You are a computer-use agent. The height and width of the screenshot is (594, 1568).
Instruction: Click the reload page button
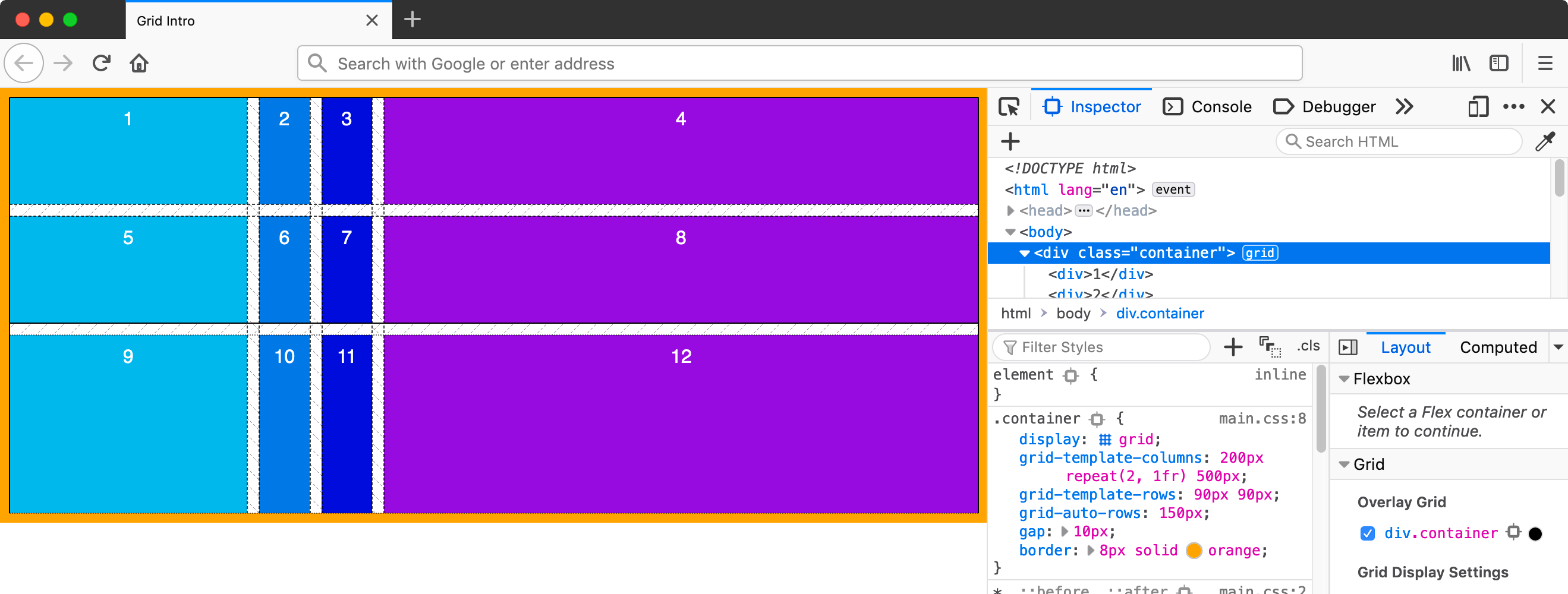[x=101, y=64]
